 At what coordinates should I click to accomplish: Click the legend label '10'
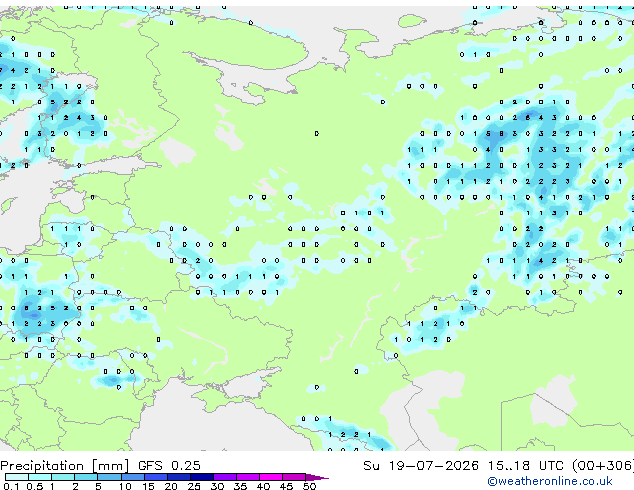coord(125,486)
